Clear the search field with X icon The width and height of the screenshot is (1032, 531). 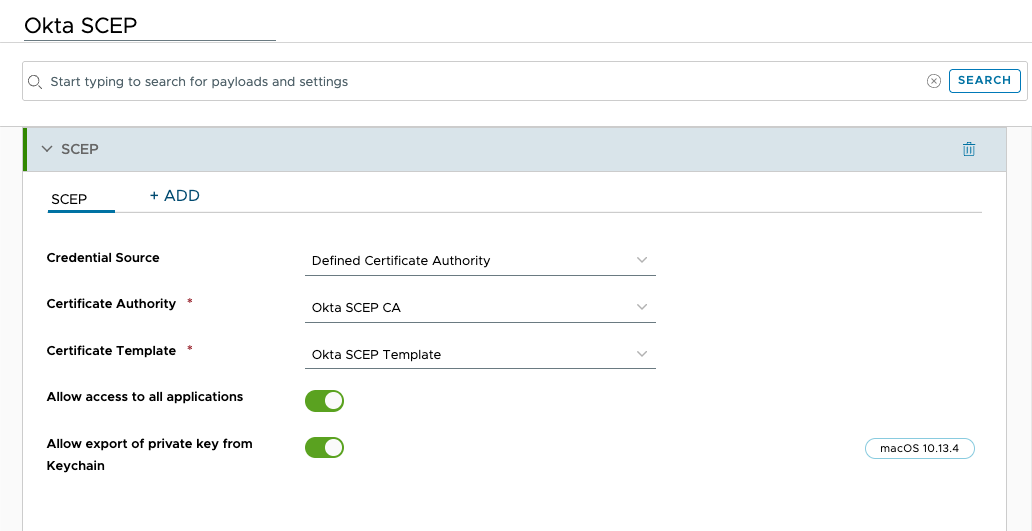pos(933,81)
